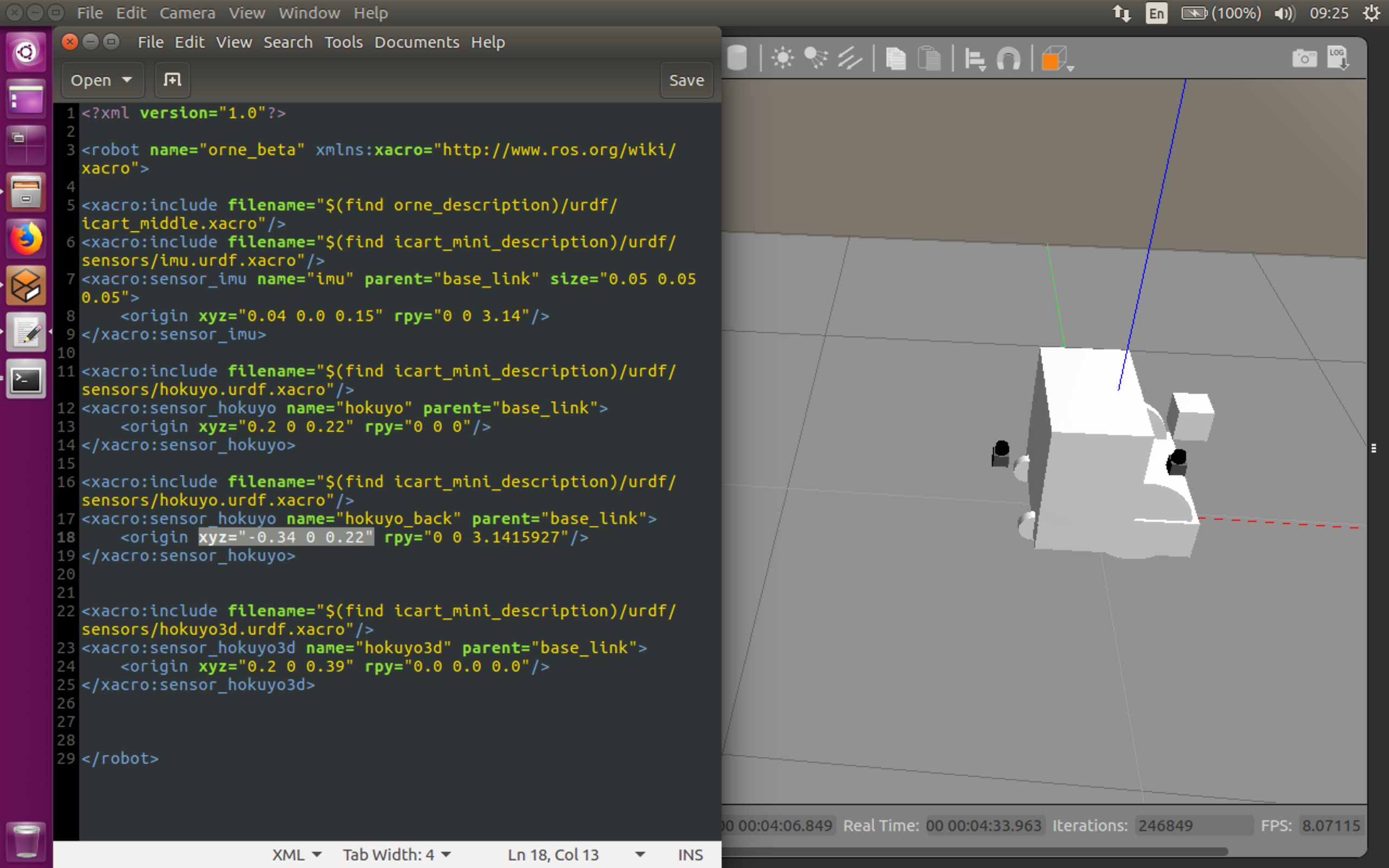1389x868 pixels.
Task: Insert a cylinder into the scene
Action: pyautogui.click(x=737, y=58)
